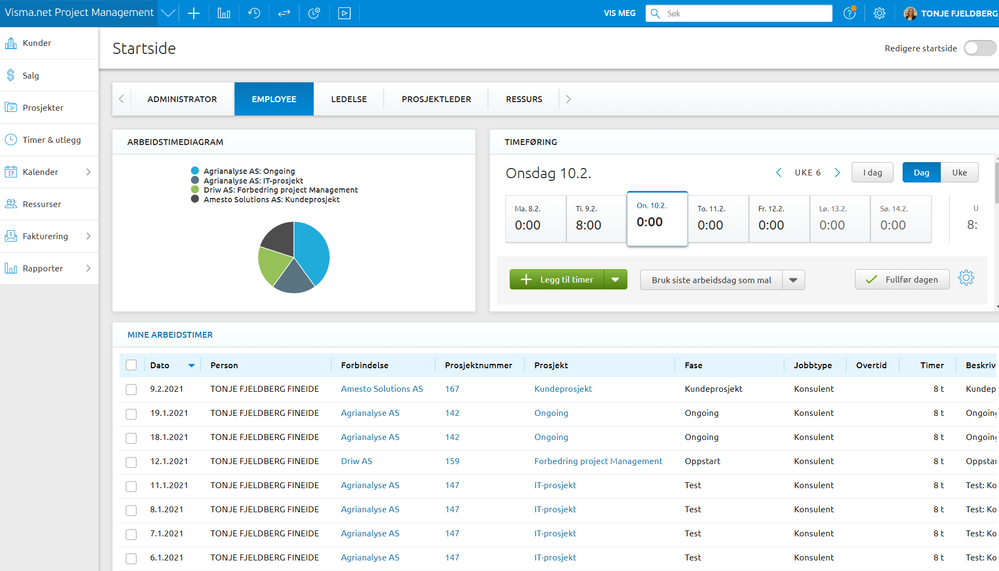Click the left-right arrows icon in top bar
Viewport: 999px width, 571px height.
pyautogui.click(x=284, y=13)
